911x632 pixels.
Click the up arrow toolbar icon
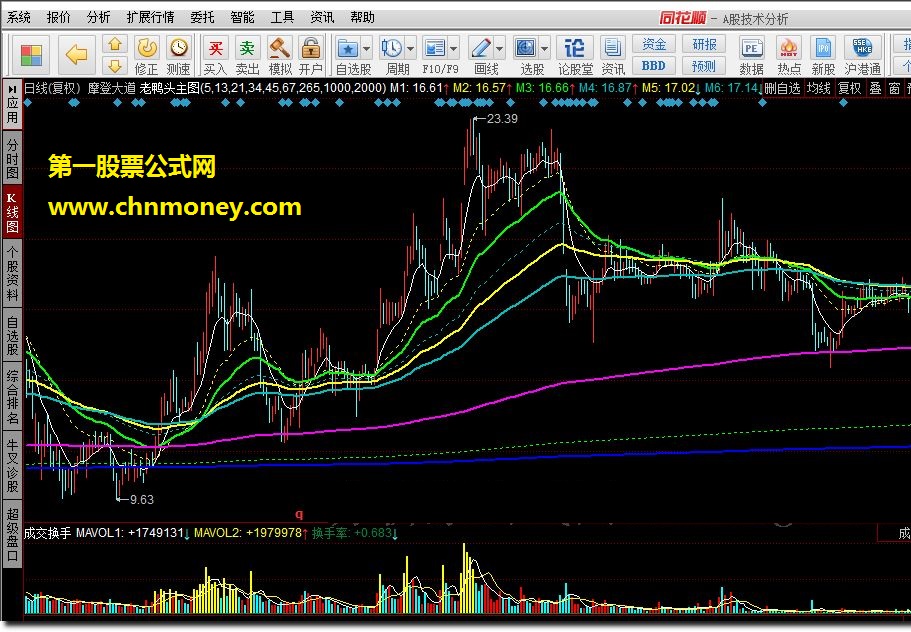(115, 44)
